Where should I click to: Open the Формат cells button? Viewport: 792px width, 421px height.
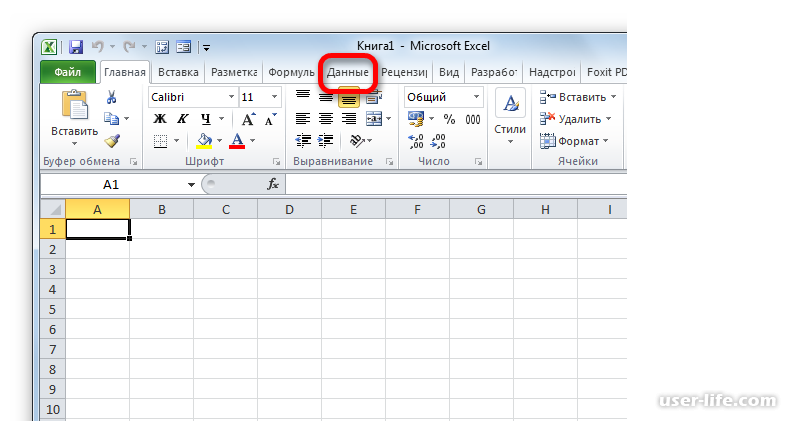[574, 141]
